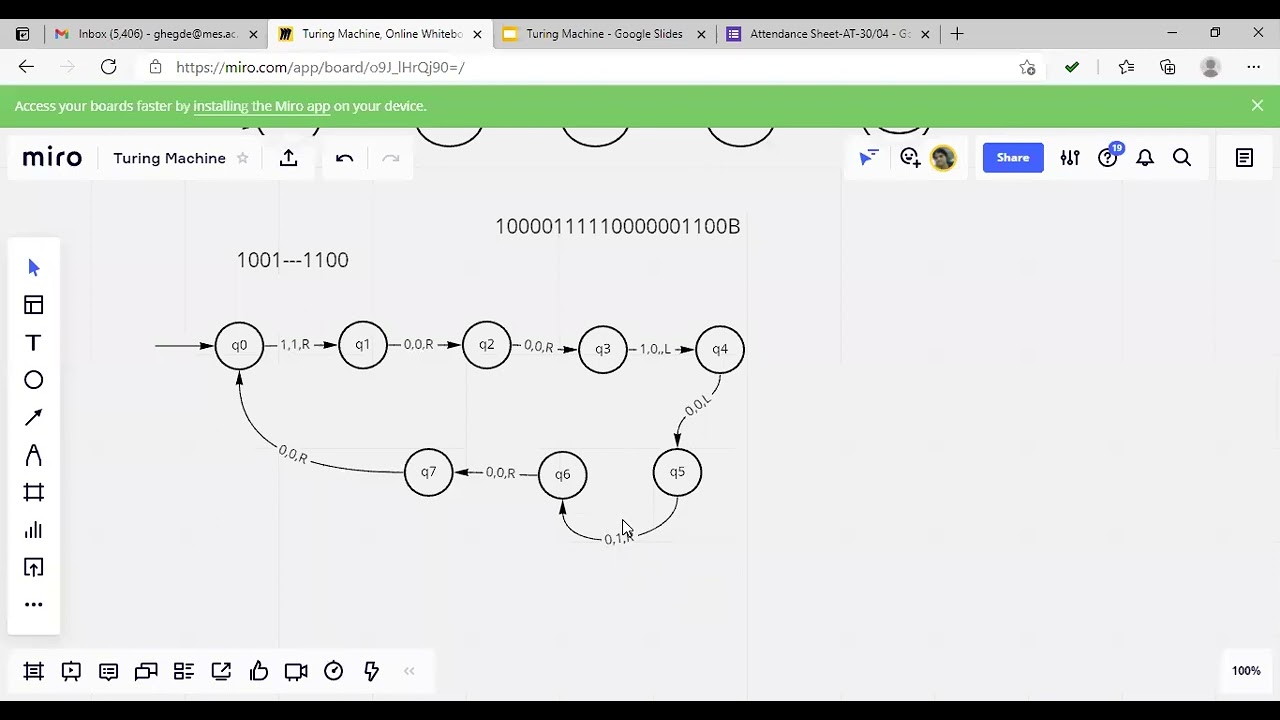Open voting thumbs-up icon
This screenshot has width=1280, height=720.
259,671
